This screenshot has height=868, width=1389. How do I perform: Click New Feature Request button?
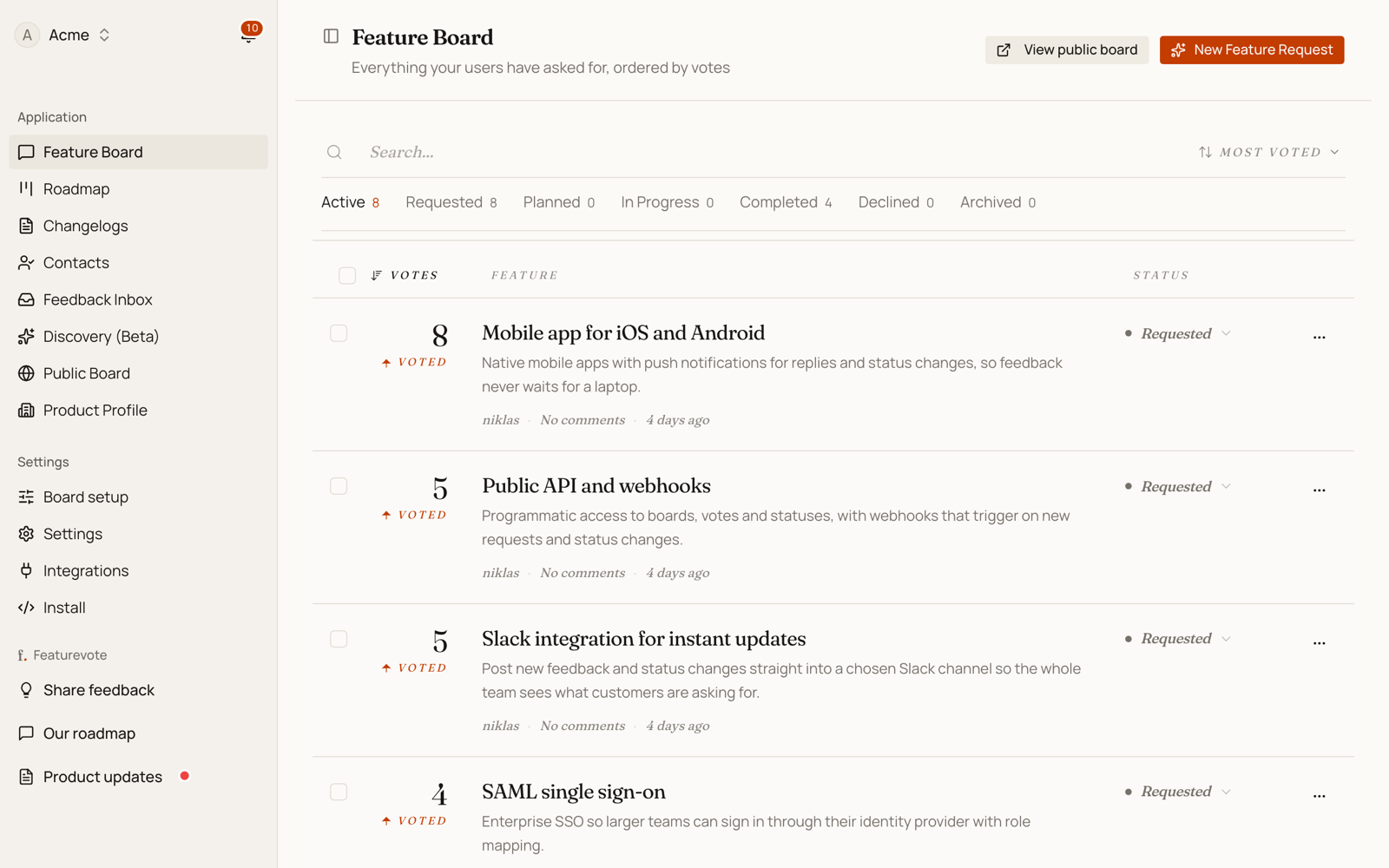pyautogui.click(x=1252, y=49)
